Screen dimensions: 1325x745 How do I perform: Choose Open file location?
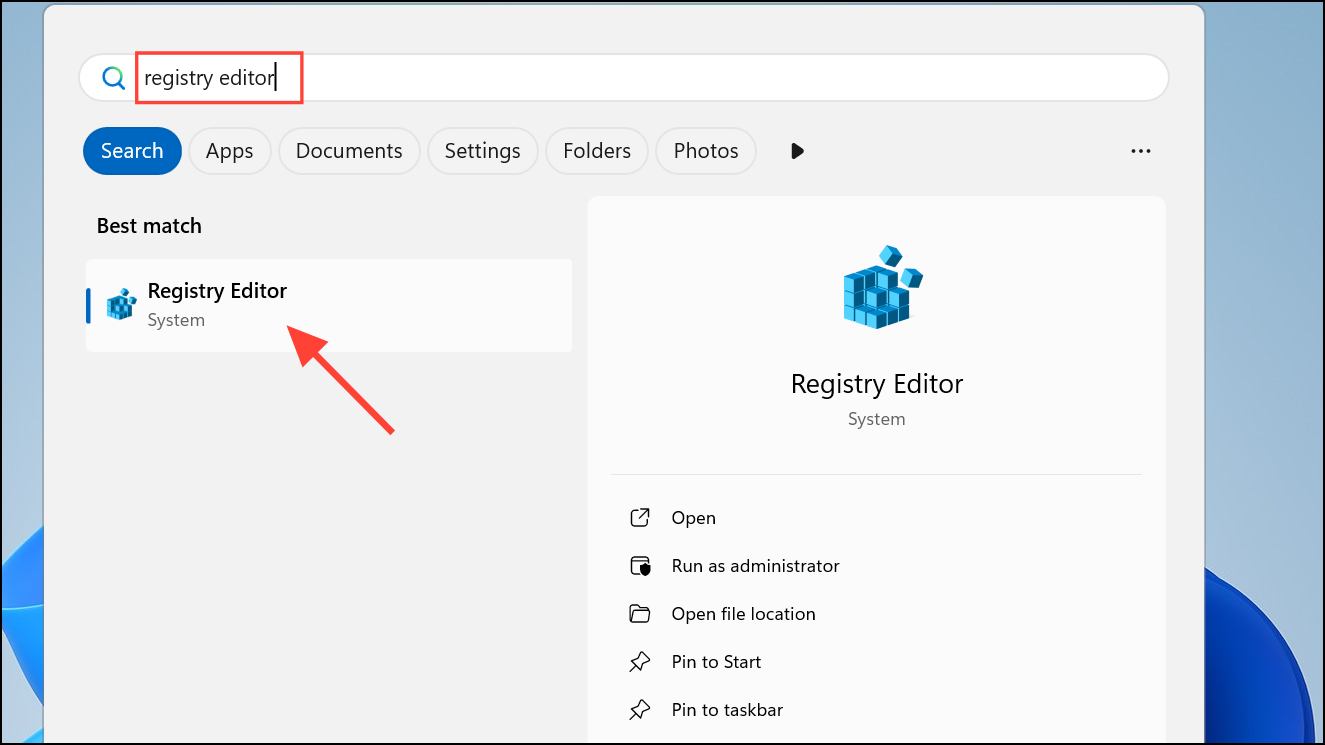(x=743, y=614)
